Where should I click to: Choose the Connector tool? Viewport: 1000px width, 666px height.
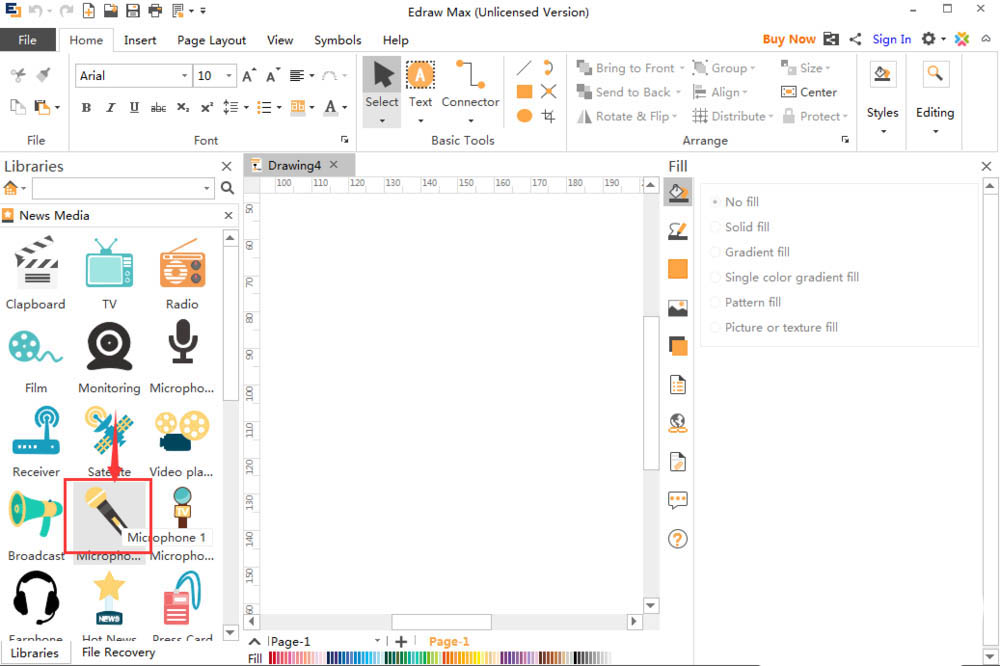point(470,84)
